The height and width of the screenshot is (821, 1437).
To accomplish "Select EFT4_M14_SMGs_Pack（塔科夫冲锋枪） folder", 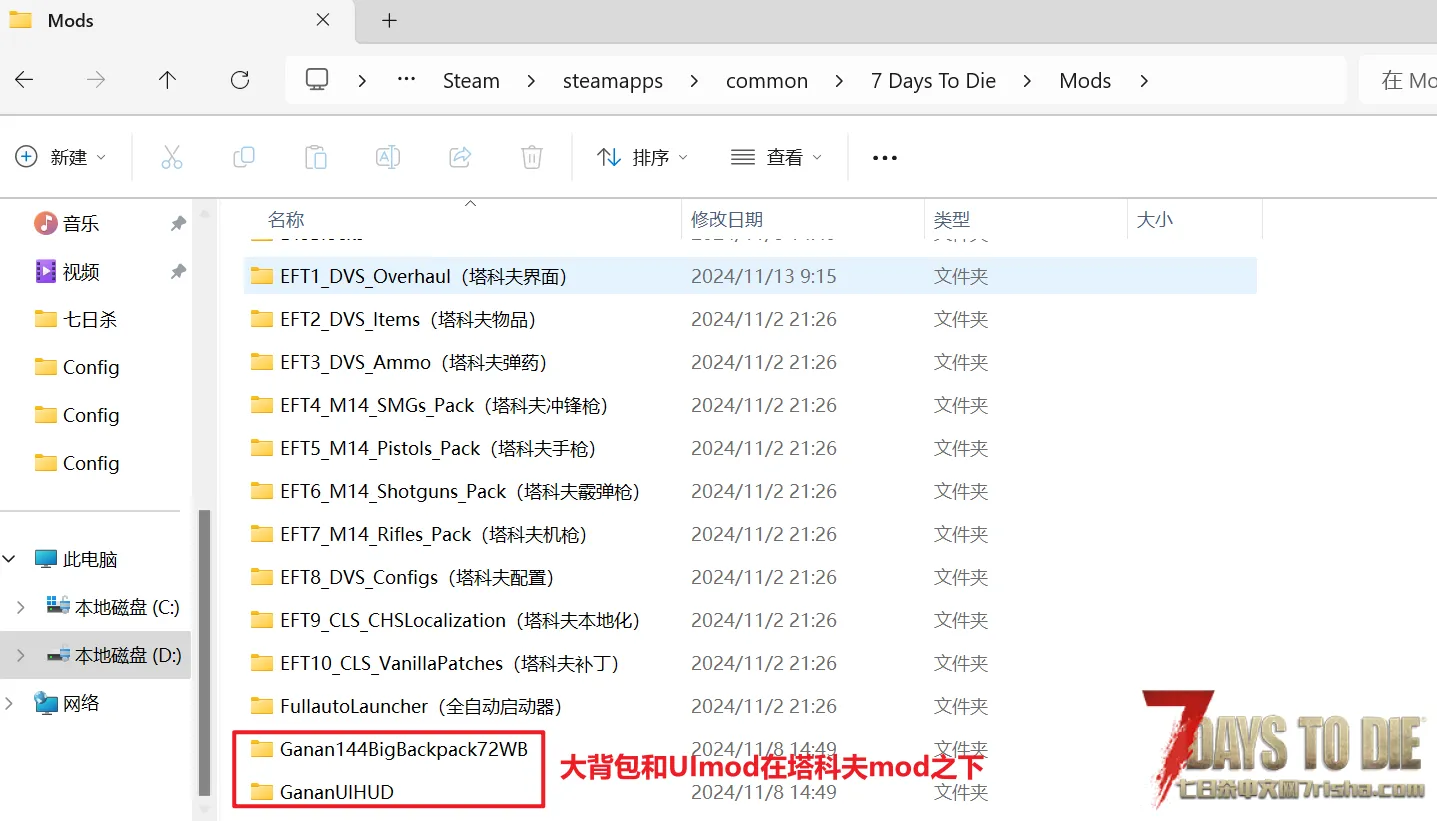I will point(750,405).
